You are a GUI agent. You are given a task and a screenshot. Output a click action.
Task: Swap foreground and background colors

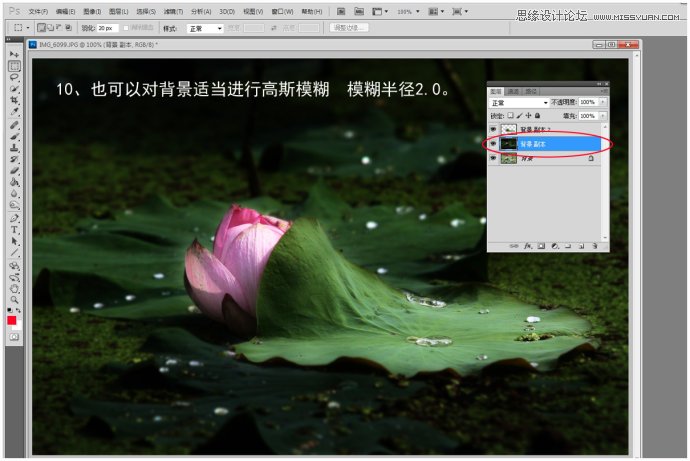tap(18, 311)
